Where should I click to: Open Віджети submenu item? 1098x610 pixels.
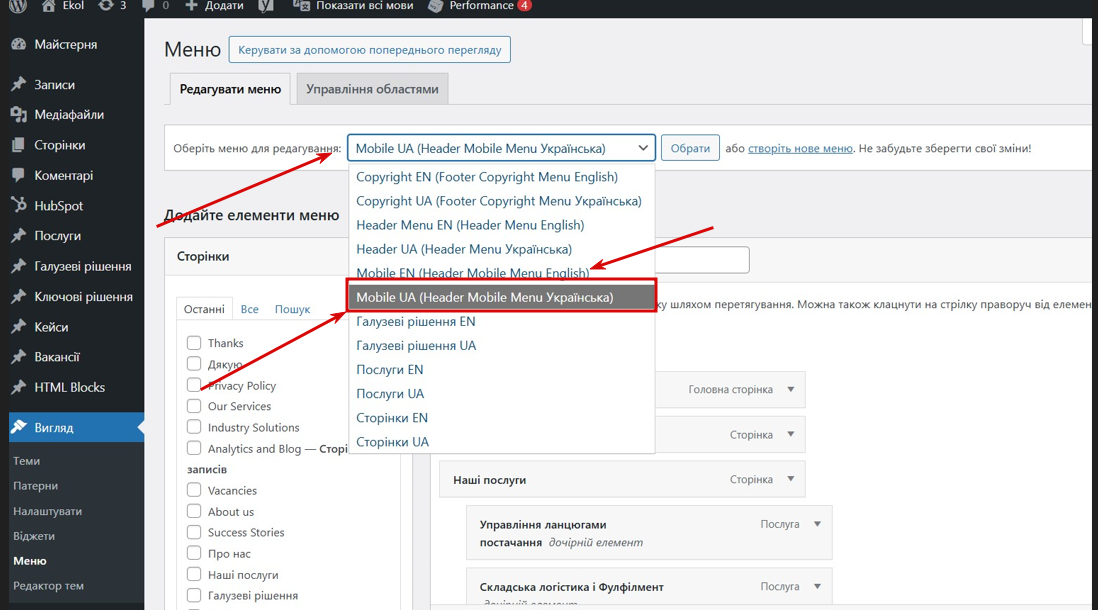[x=34, y=536]
